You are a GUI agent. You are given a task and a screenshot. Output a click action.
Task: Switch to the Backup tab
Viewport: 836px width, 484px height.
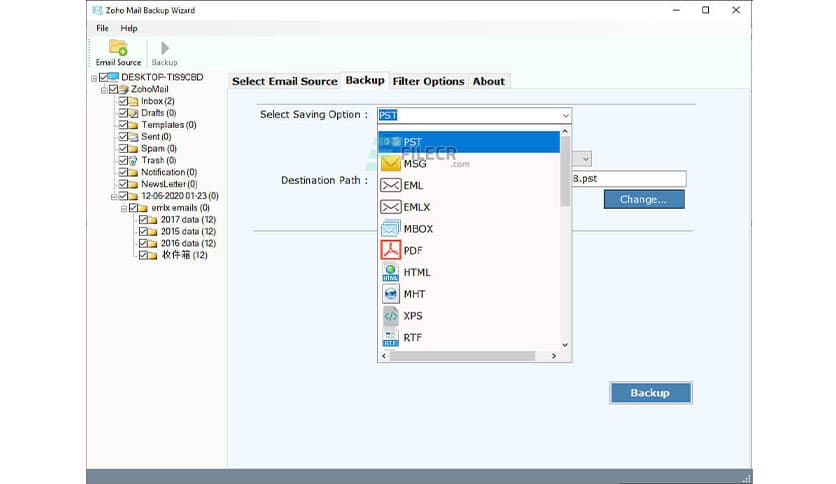[365, 80]
